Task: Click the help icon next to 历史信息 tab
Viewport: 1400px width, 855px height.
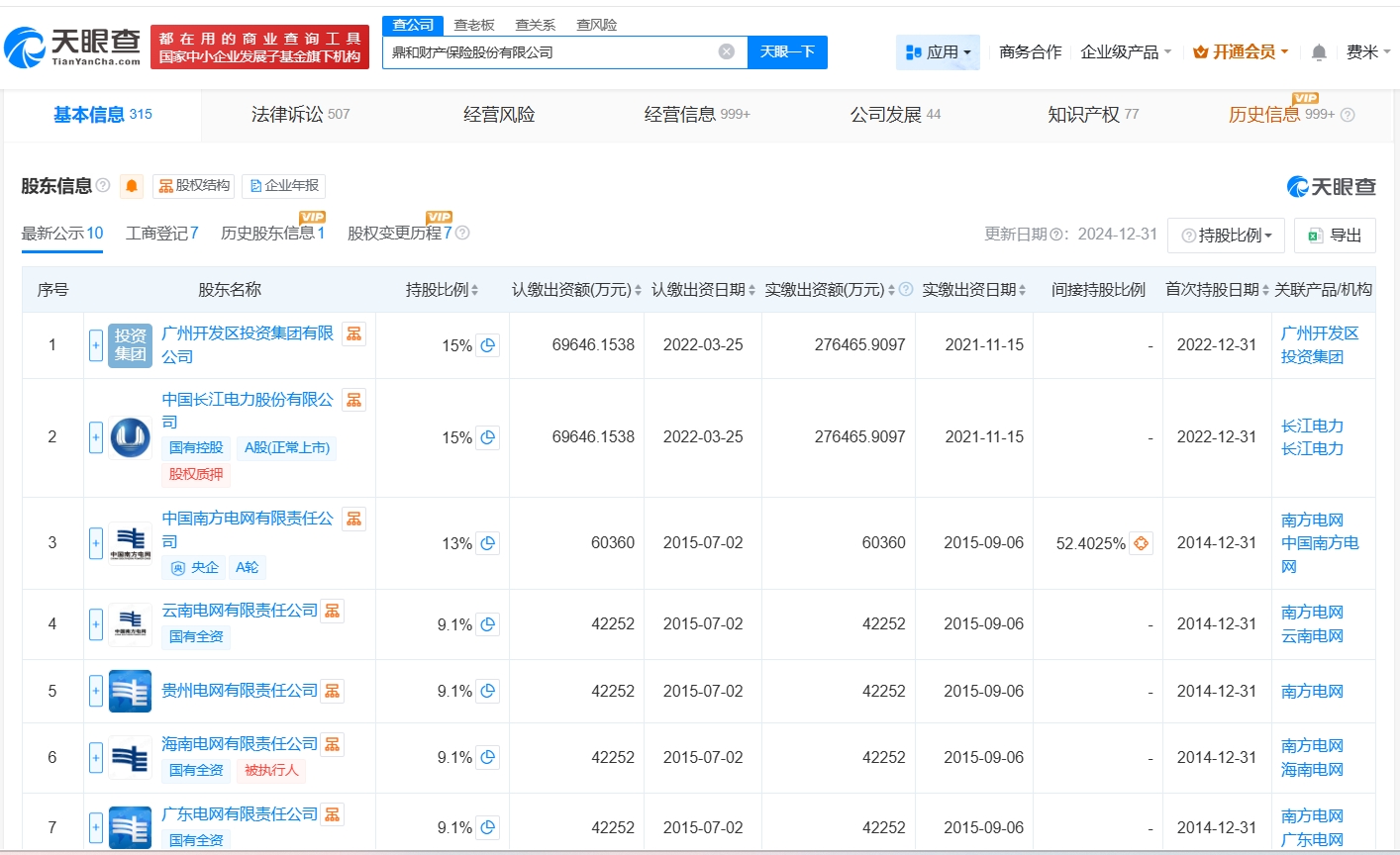Action: tap(1348, 115)
